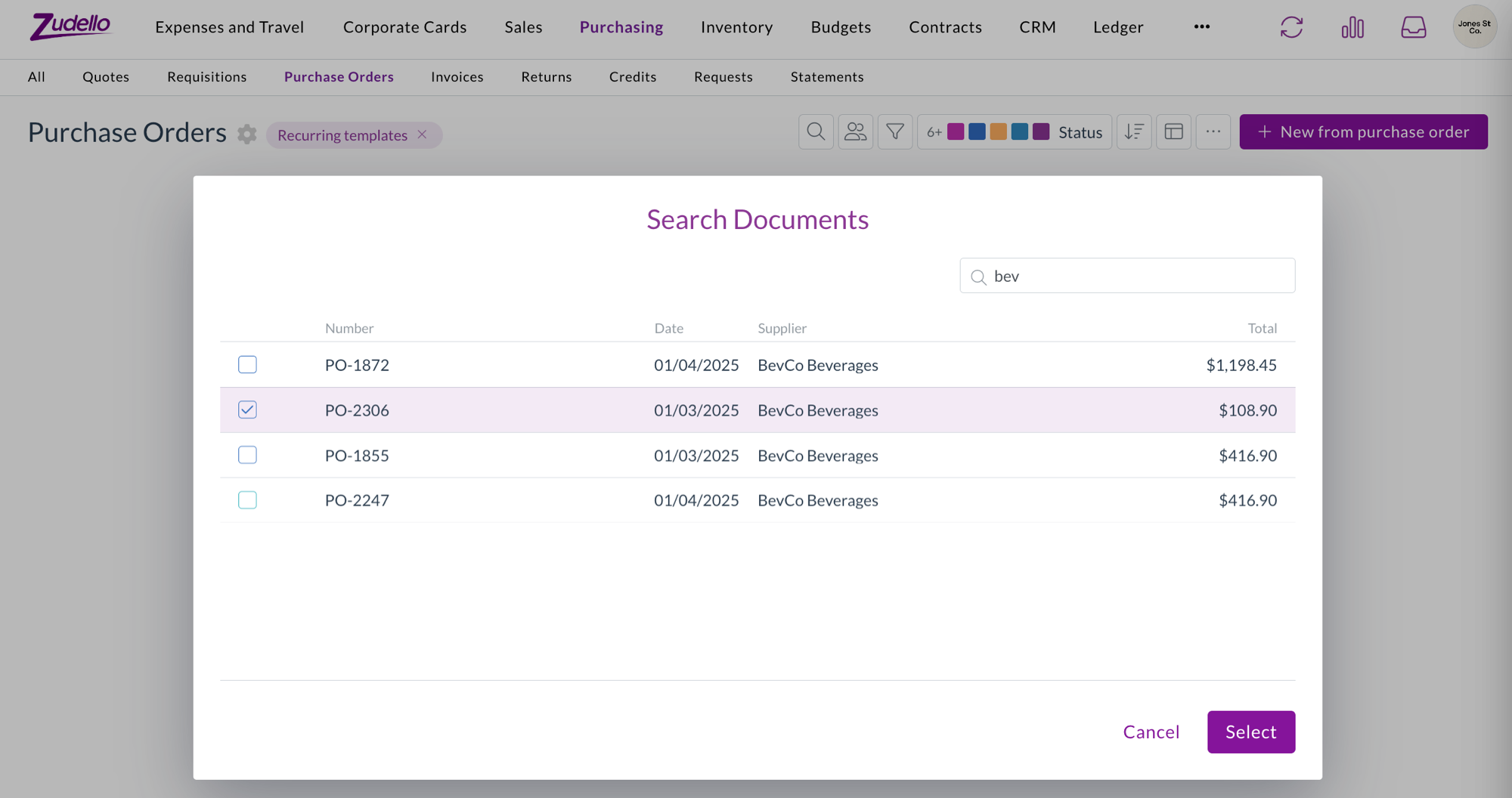Open the CRM module
This screenshot has width=1512, height=798.
coord(1038,27)
